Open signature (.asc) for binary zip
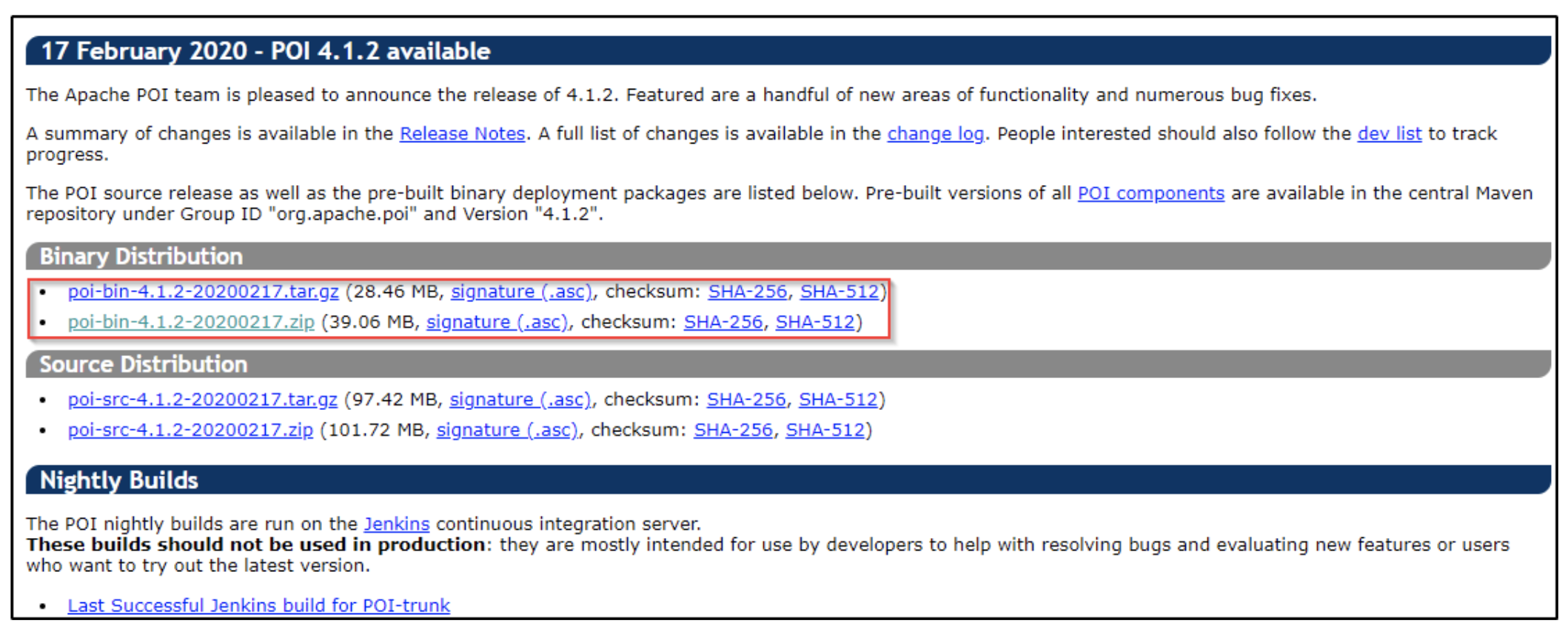1568x629 pixels. point(497,322)
